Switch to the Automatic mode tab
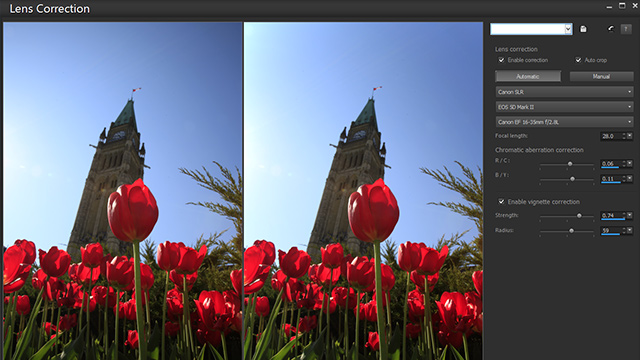Screen dimensions: 640x360 point(528,76)
